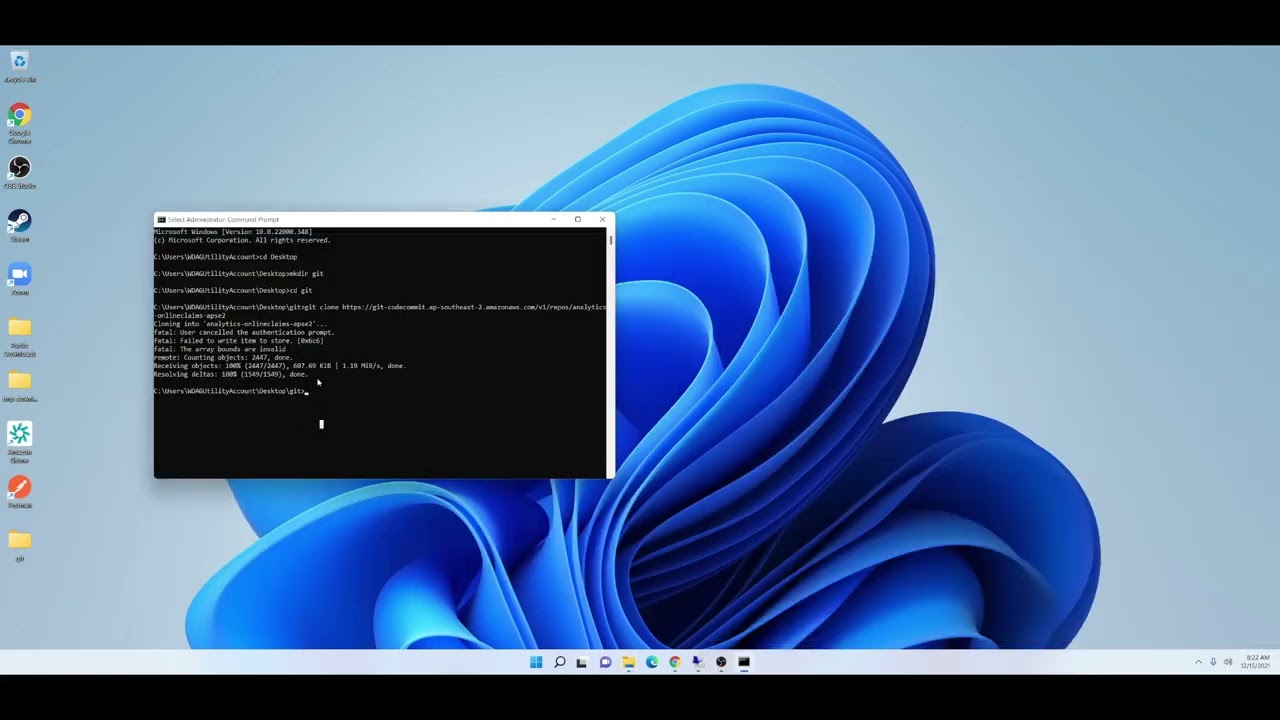
Task: Click the Command Prompt title bar icon
Action: click(161, 219)
